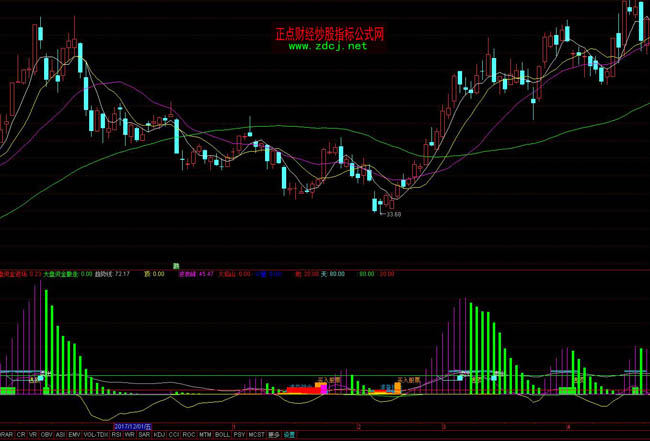The image size is (650, 441).
Task: Click the orange 买入股票 buy signal marker
Action: click(325, 381)
